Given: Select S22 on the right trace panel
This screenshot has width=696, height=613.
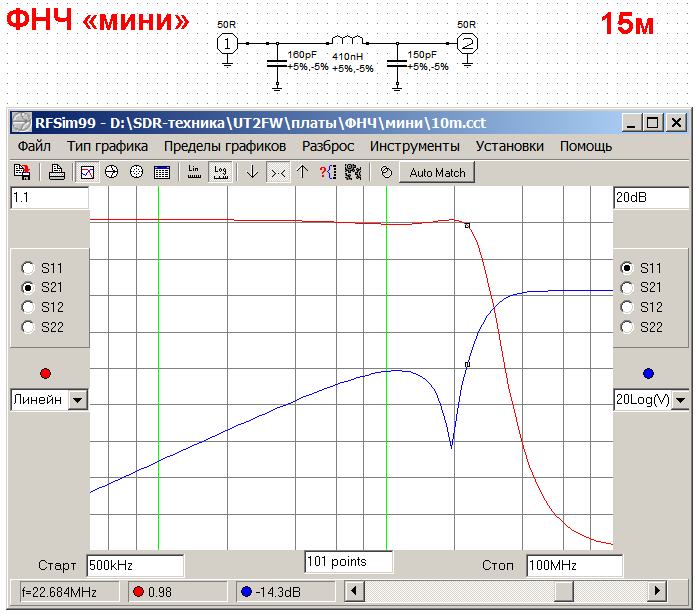Looking at the screenshot, I should [x=627, y=327].
